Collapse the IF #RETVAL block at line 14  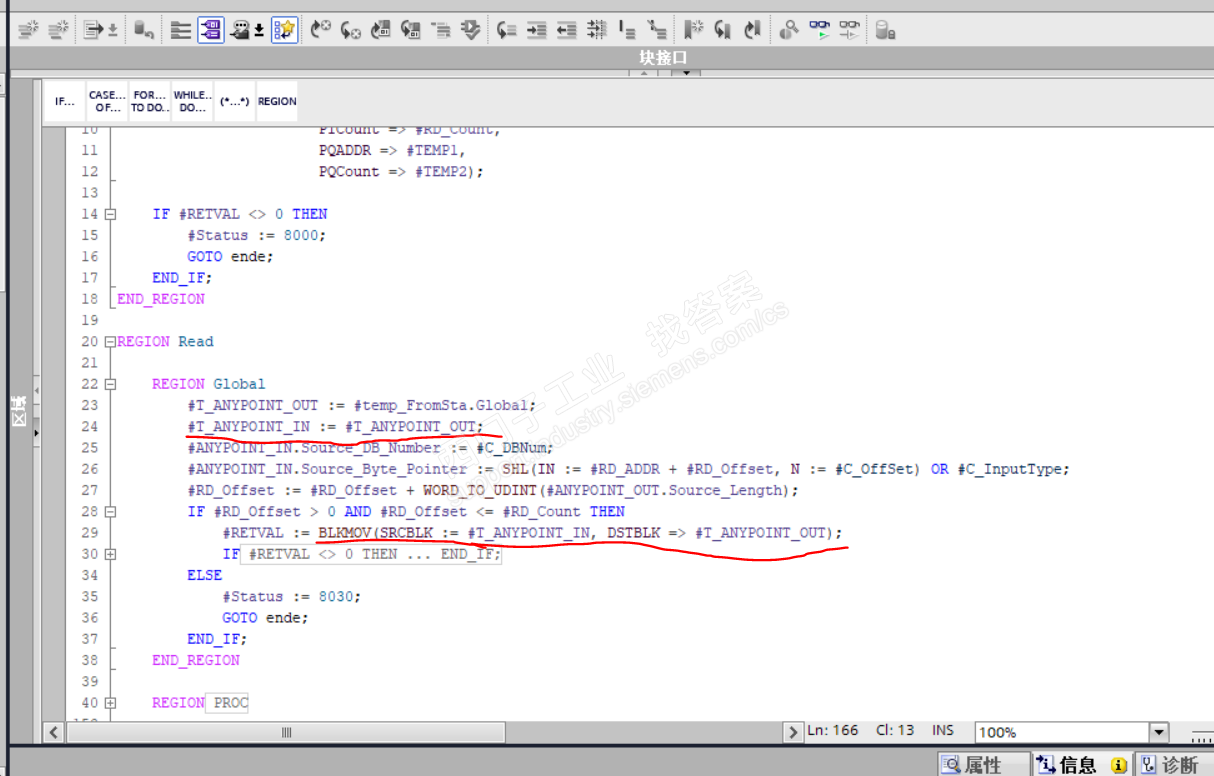click(110, 214)
